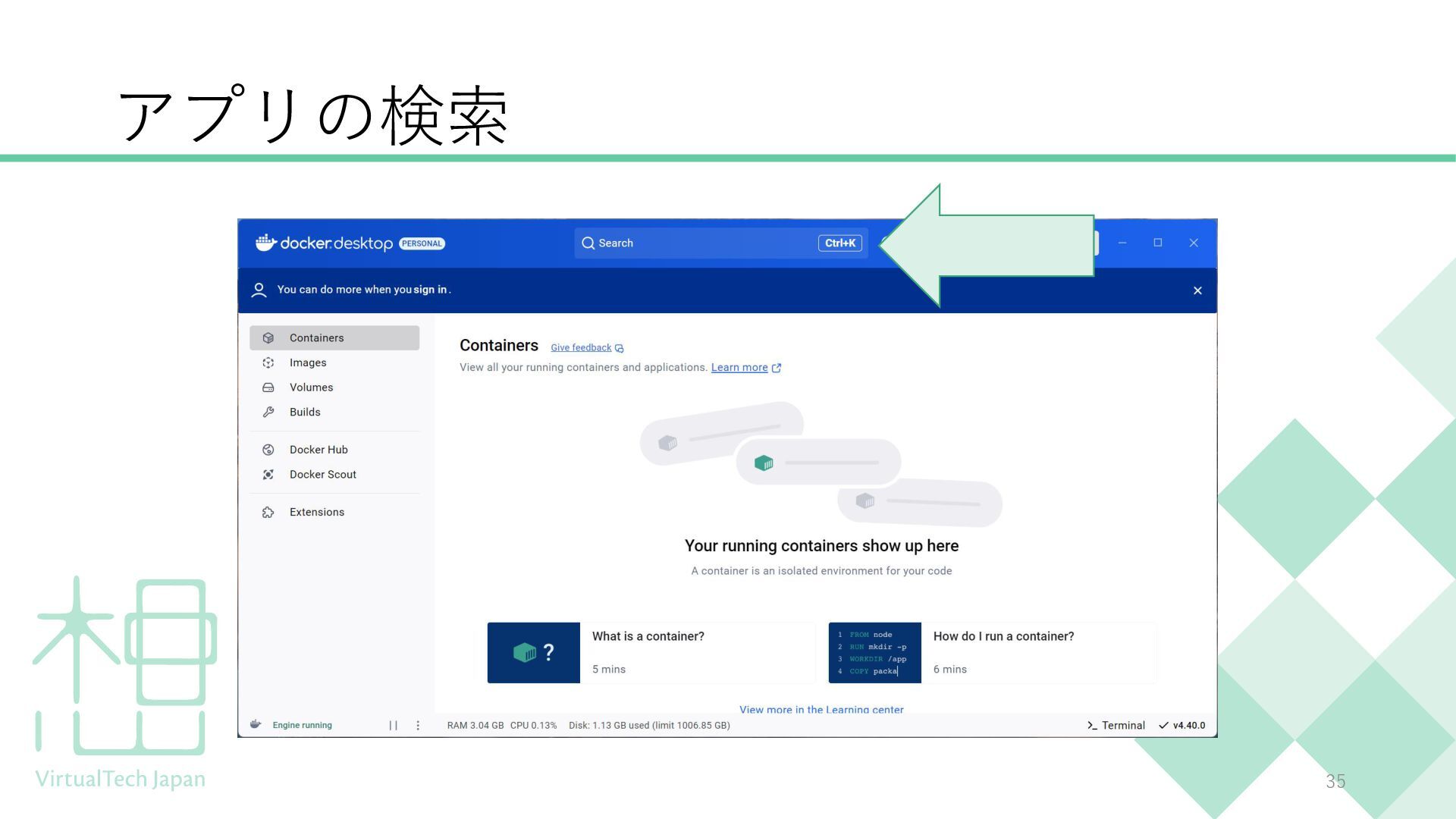Click the sign in link

click(x=430, y=290)
